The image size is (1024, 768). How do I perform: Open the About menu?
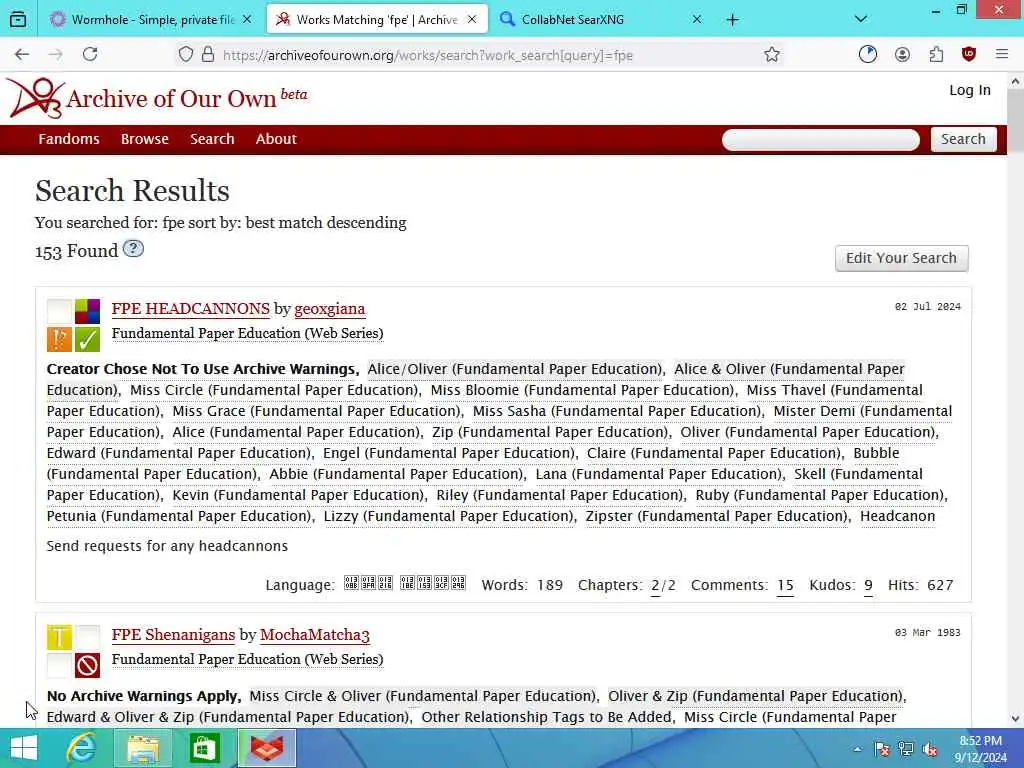276,139
